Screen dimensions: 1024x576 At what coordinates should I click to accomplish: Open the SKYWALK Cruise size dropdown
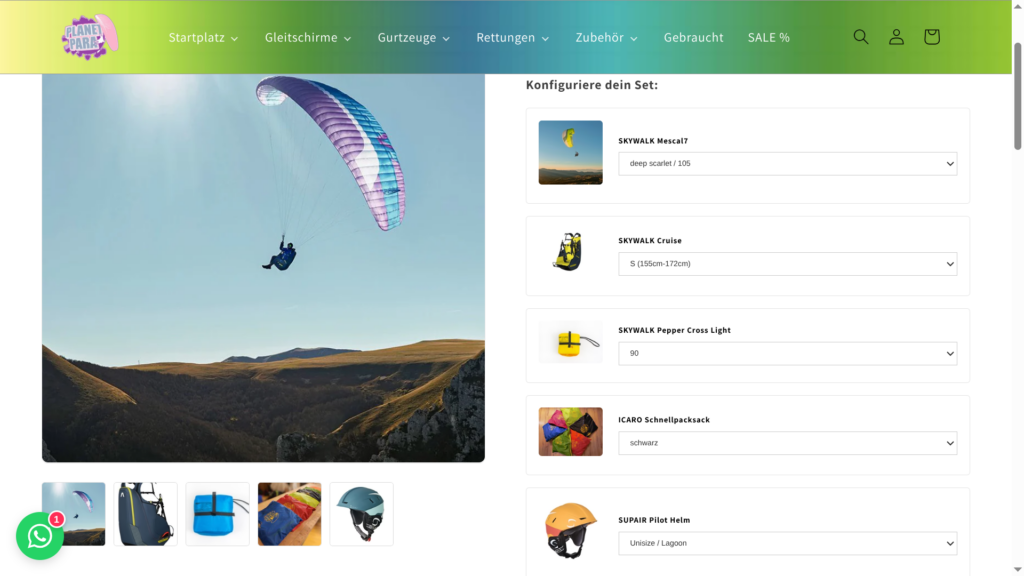788,264
